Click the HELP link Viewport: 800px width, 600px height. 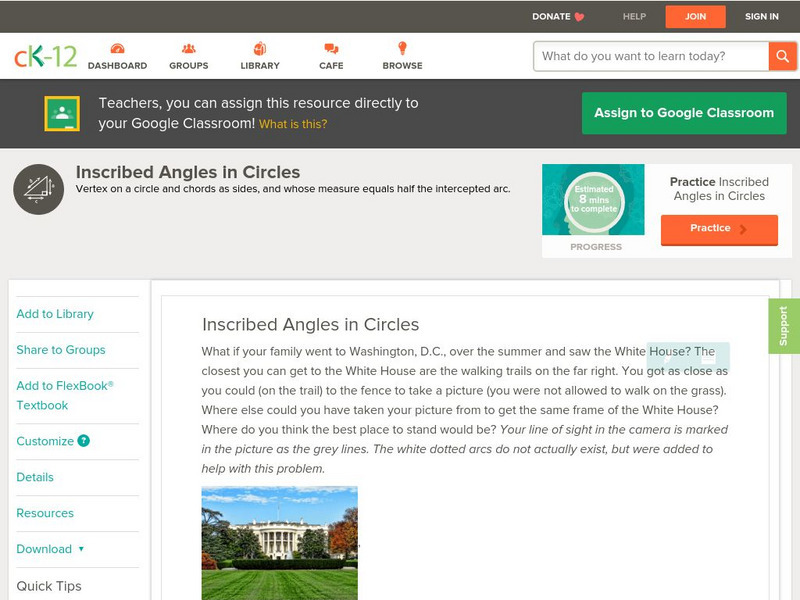point(634,16)
